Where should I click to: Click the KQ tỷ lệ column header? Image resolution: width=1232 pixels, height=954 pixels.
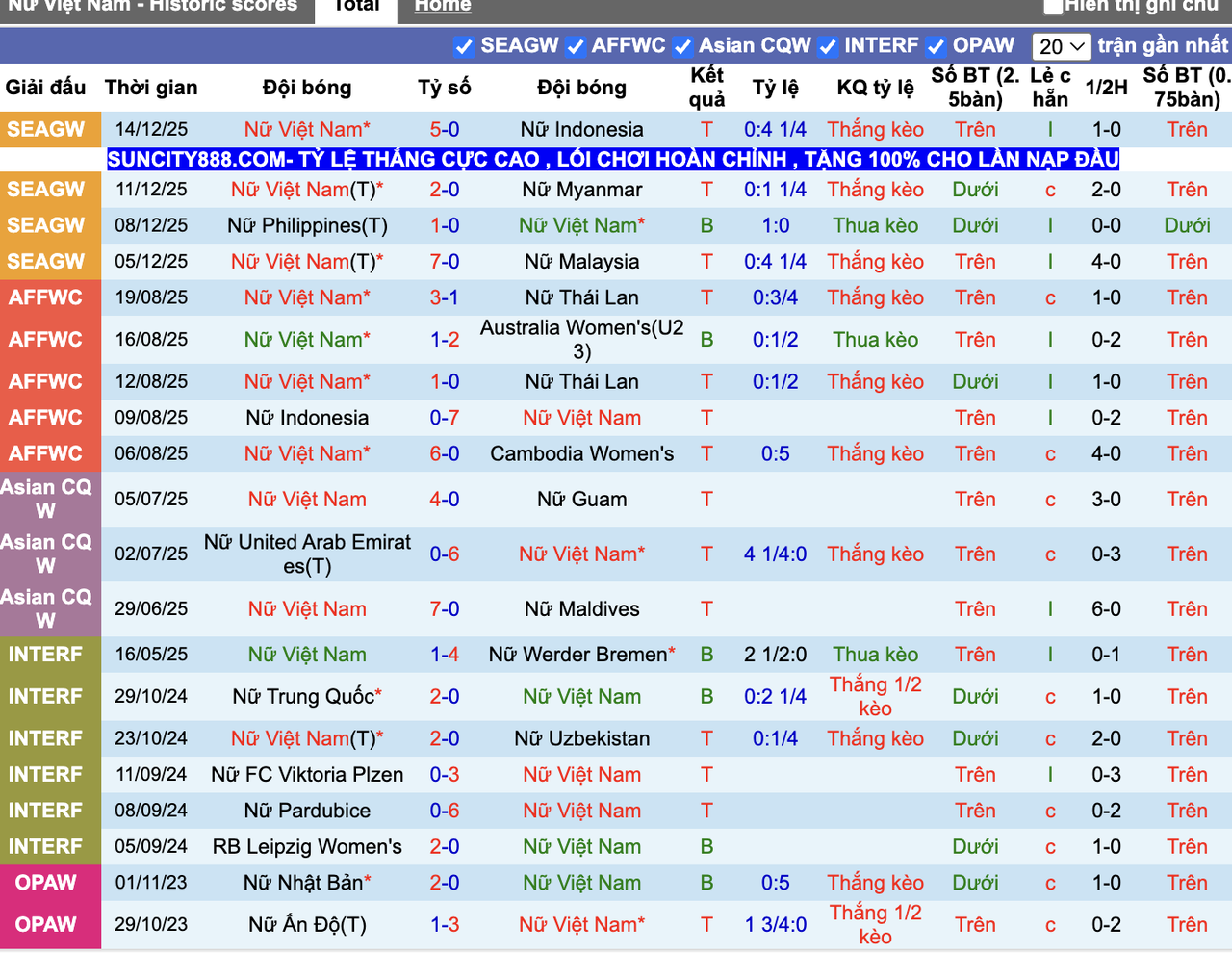tap(876, 88)
